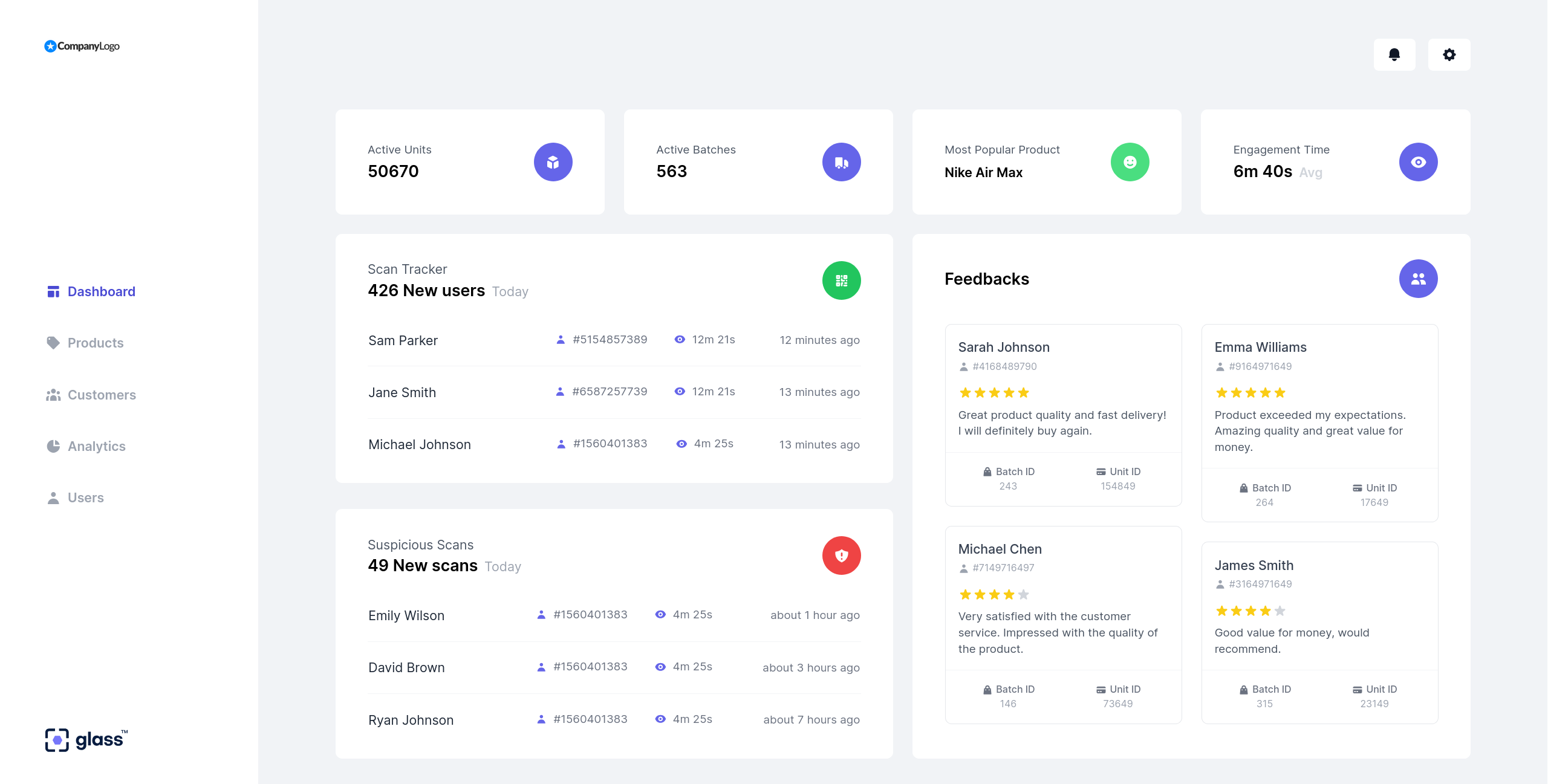This screenshot has width=1548, height=784.
Task: Click the fifth star on Michael Chen's rating
Action: (1023, 594)
